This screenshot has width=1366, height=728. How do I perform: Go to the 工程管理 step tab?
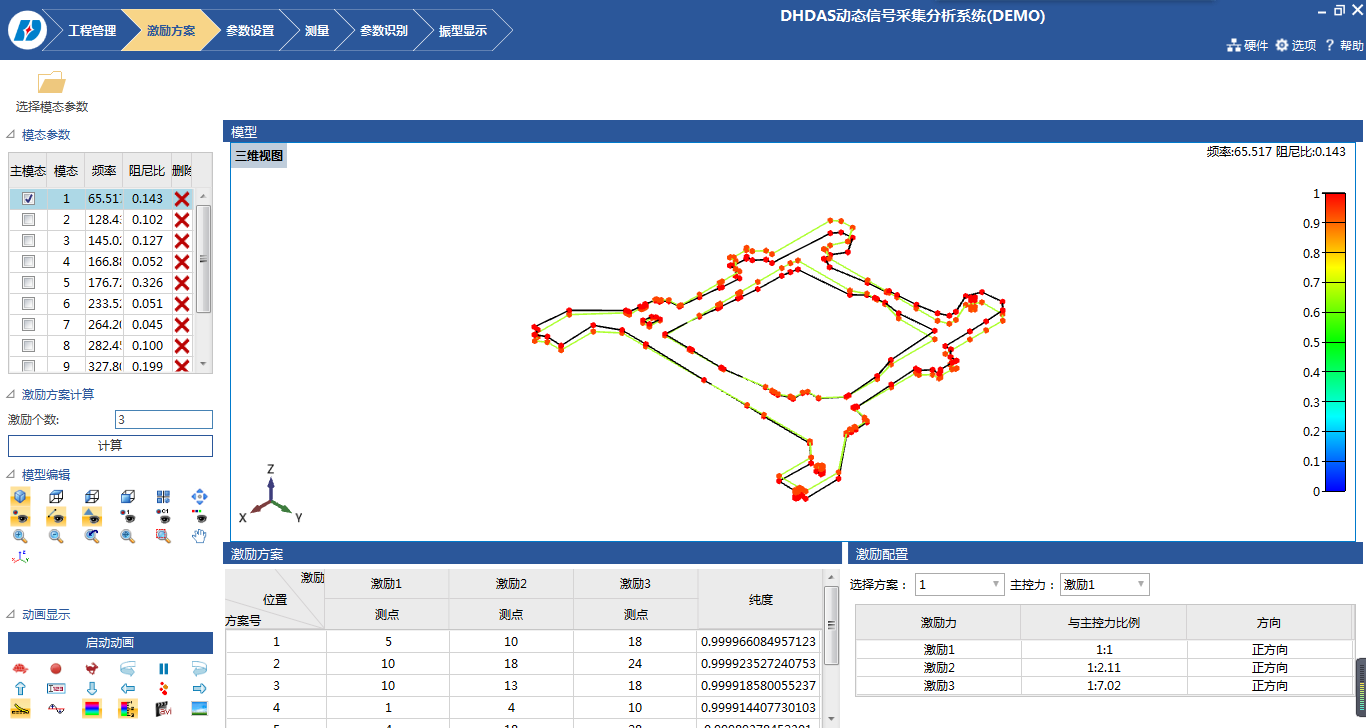92,30
